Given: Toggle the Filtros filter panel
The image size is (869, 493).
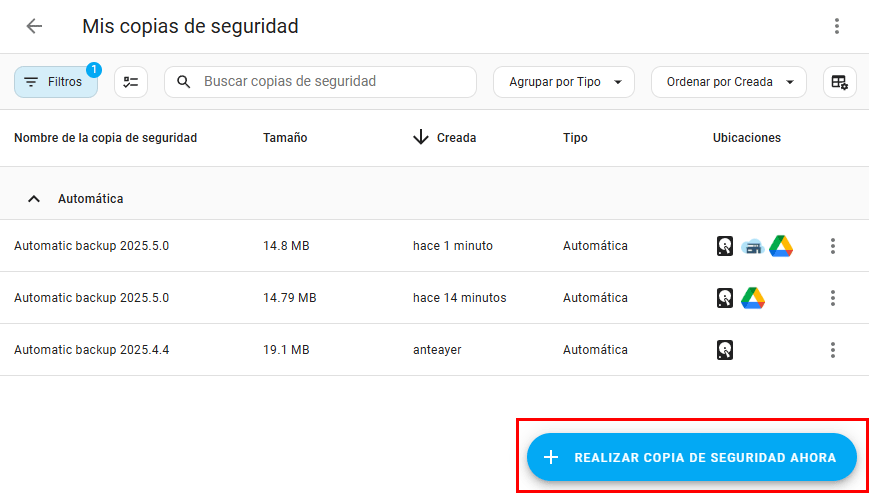Looking at the screenshot, I should tap(56, 82).
